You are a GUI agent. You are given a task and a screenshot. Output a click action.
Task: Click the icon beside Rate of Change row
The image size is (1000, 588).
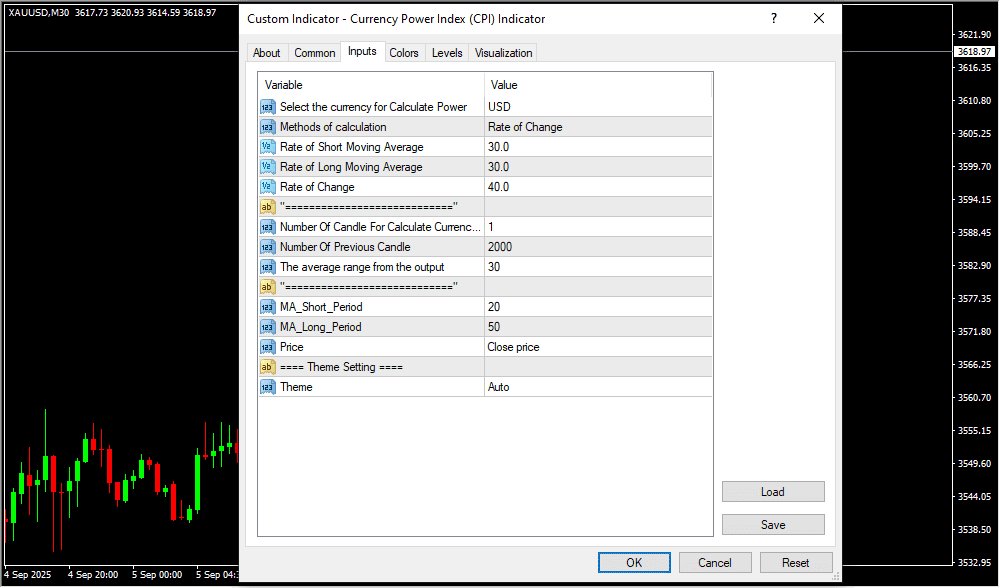pos(267,187)
